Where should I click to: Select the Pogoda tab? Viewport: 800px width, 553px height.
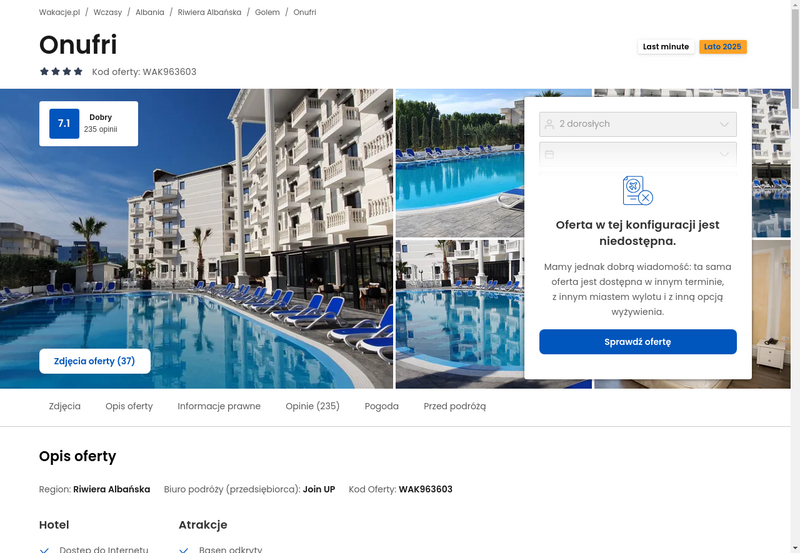click(x=382, y=406)
